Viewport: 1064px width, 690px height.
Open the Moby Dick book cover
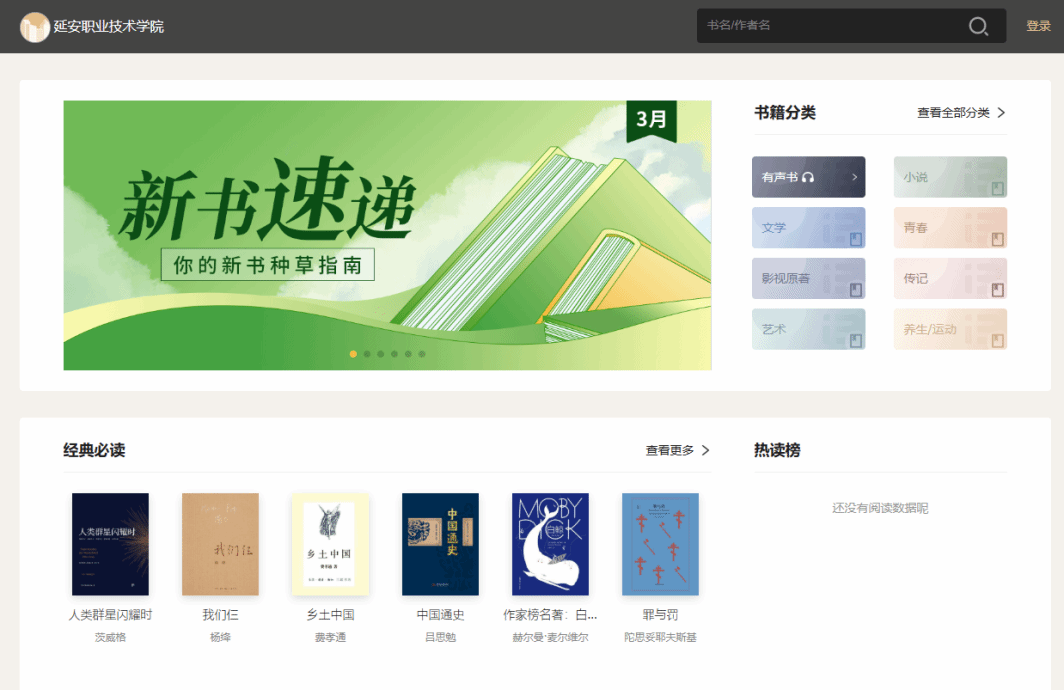pyautogui.click(x=550, y=544)
